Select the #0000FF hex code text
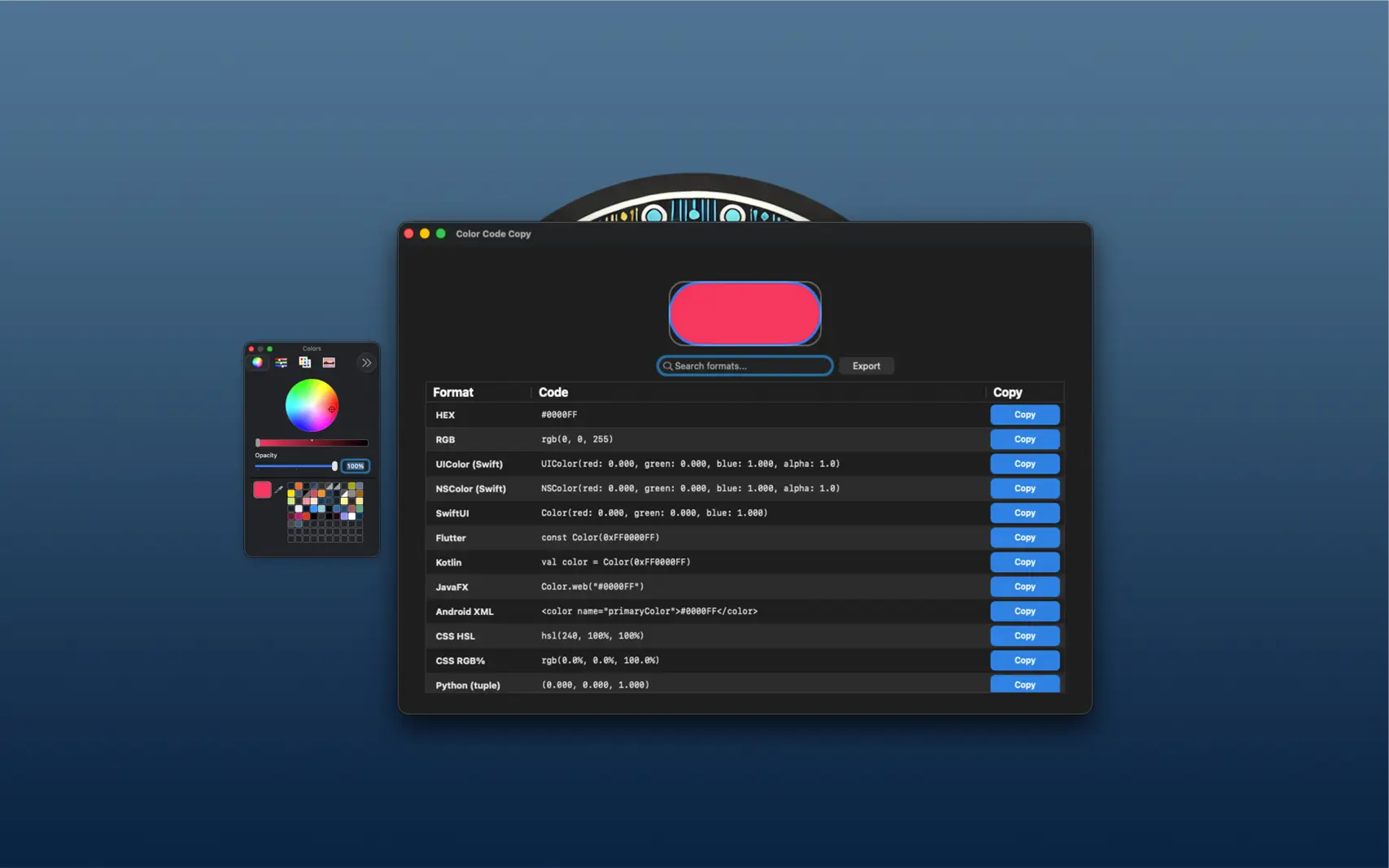 pyautogui.click(x=559, y=415)
